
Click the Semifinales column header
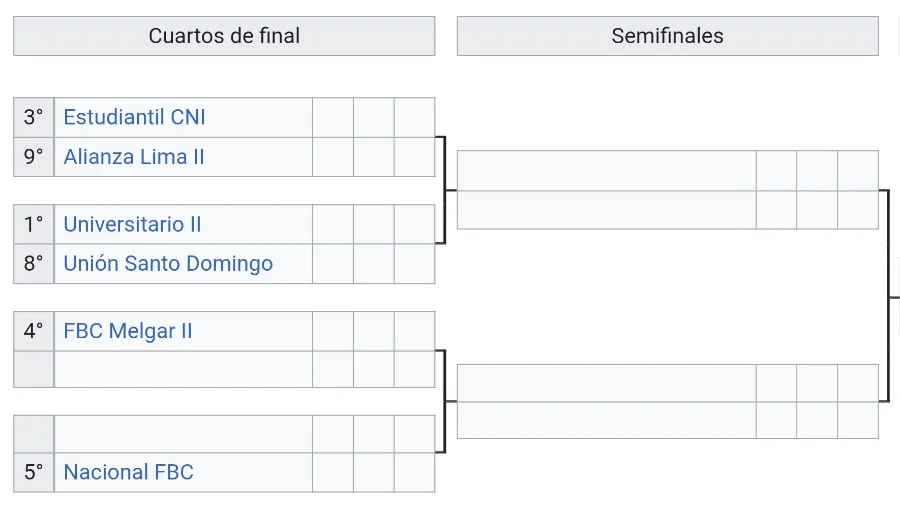click(x=667, y=36)
